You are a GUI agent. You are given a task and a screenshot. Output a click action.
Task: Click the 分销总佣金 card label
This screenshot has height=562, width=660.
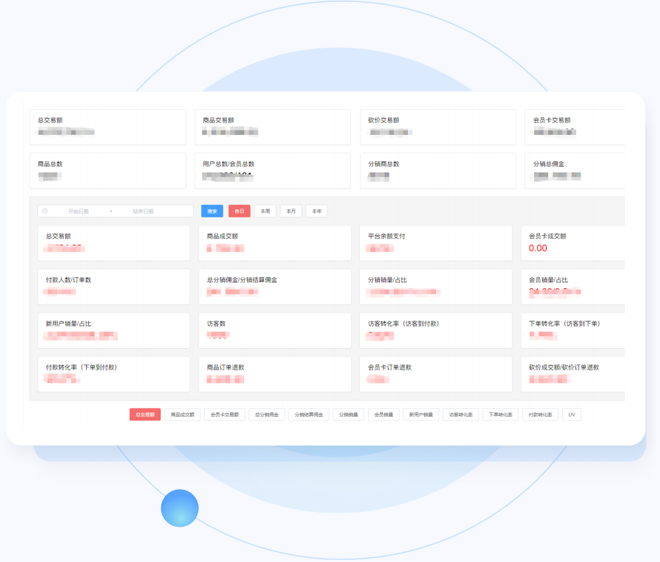(548, 164)
